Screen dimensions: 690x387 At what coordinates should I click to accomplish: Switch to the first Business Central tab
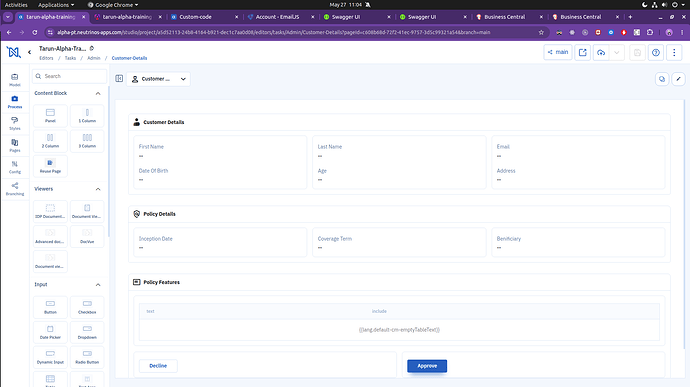tap(509, 17)
